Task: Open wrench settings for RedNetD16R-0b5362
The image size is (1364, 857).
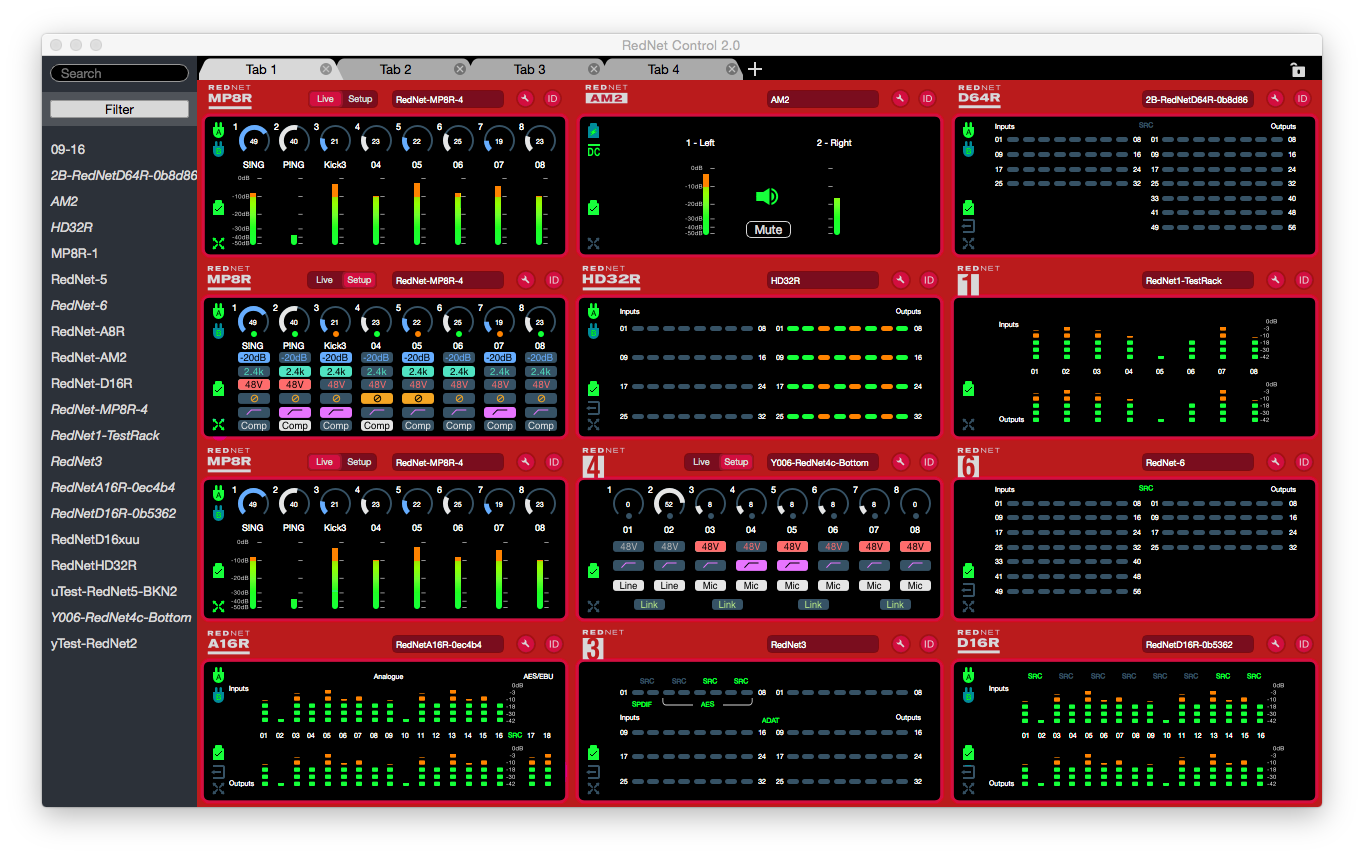Action: coord(1275,644)
